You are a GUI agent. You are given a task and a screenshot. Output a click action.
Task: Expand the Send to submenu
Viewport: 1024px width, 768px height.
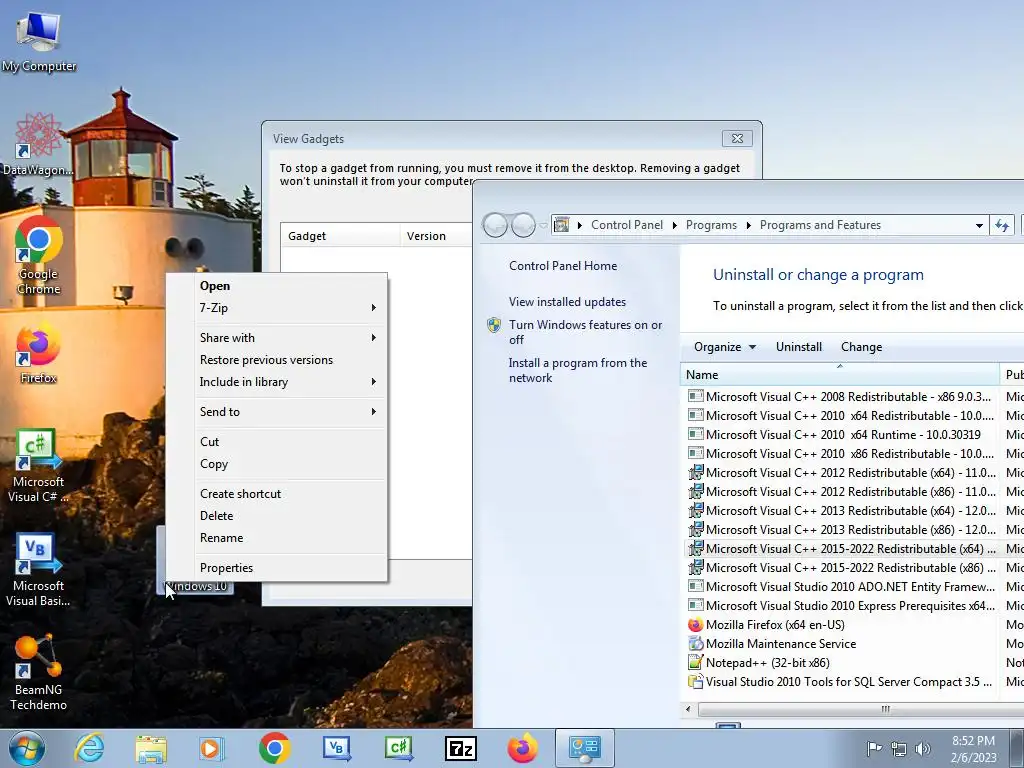pos(277,411)
